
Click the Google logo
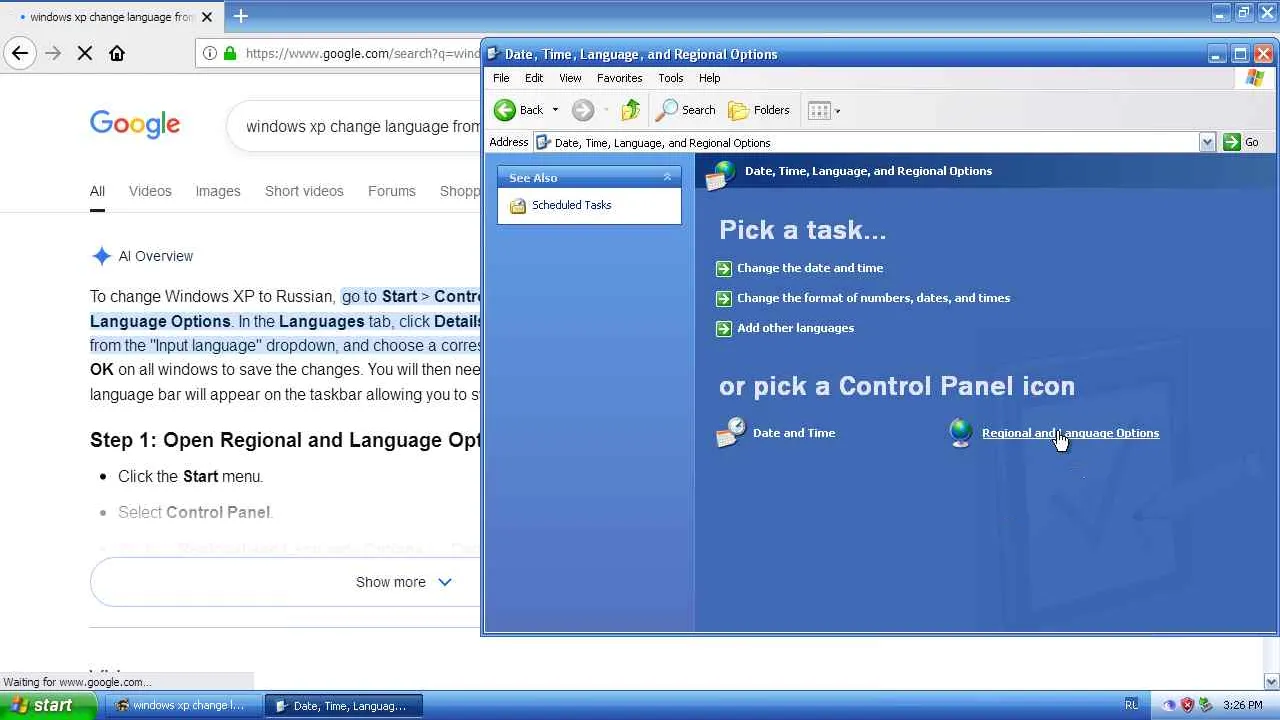pyautogui.click(x=135, y=125)
